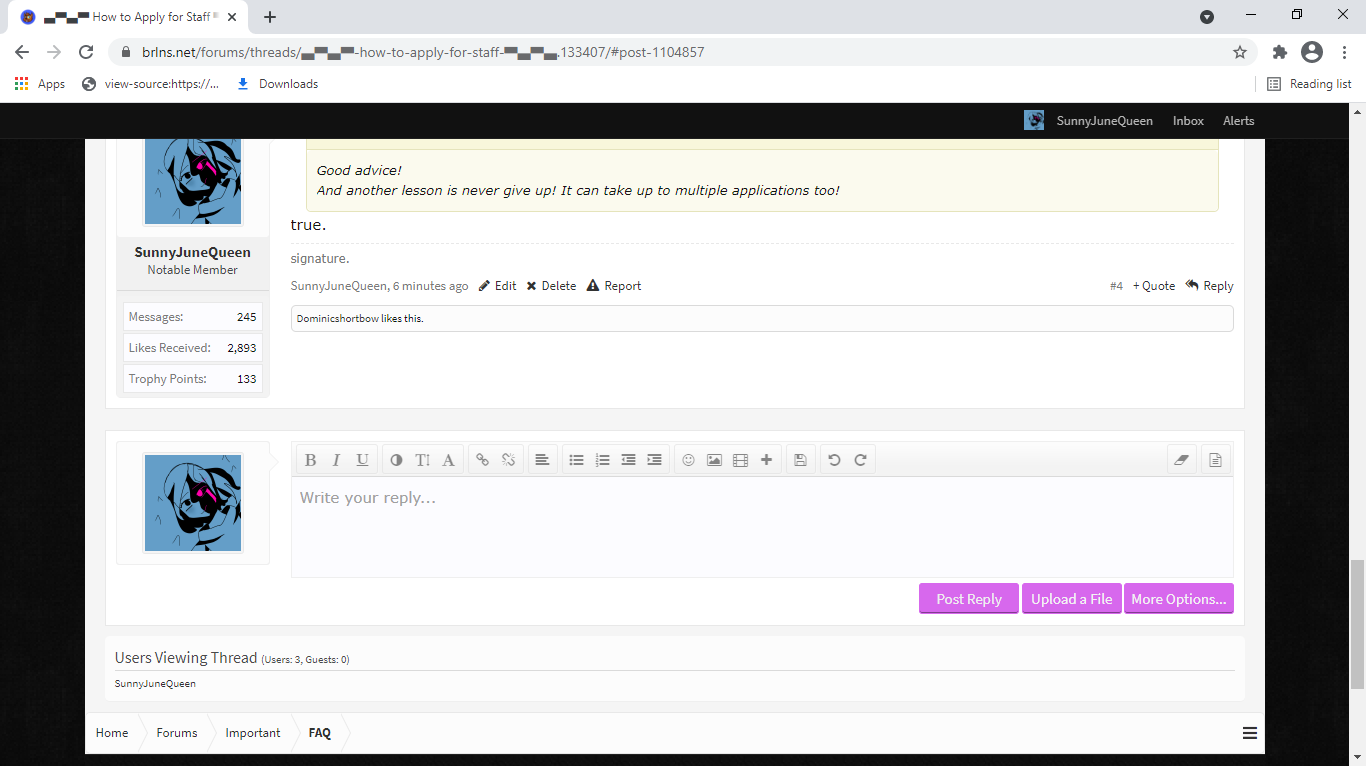Viewport: 1366px width, 766px height.
Task: Undo last edit in reply editor
Action: 834,460
